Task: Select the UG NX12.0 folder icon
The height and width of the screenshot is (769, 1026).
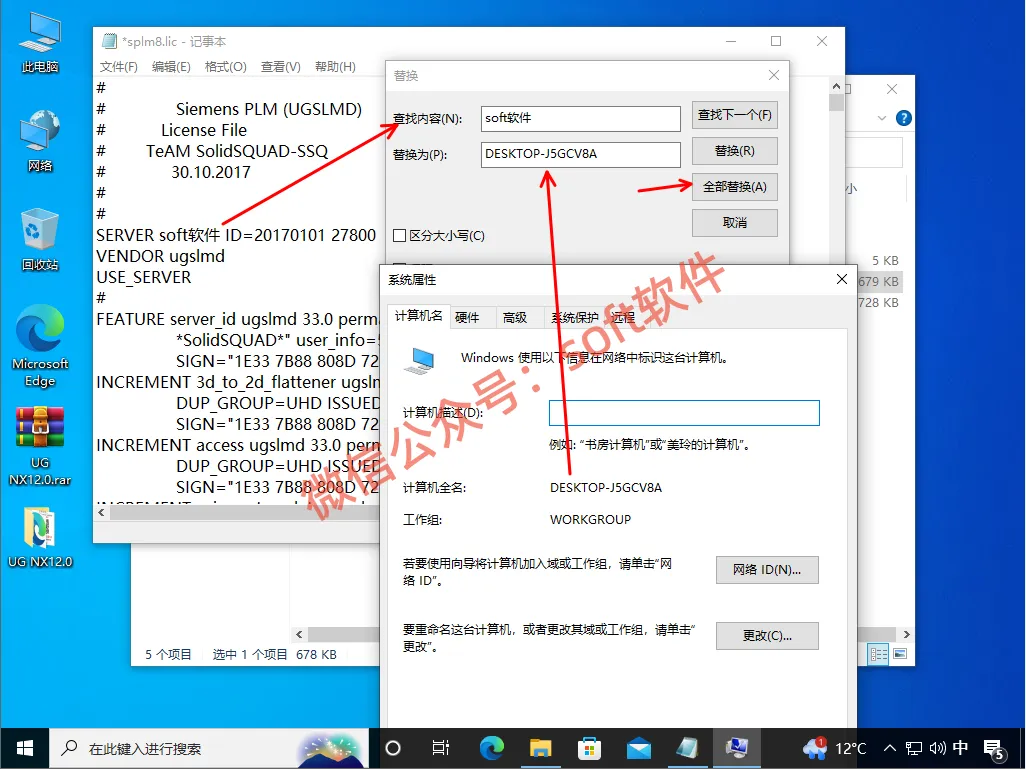Action: tap(40, 538)
